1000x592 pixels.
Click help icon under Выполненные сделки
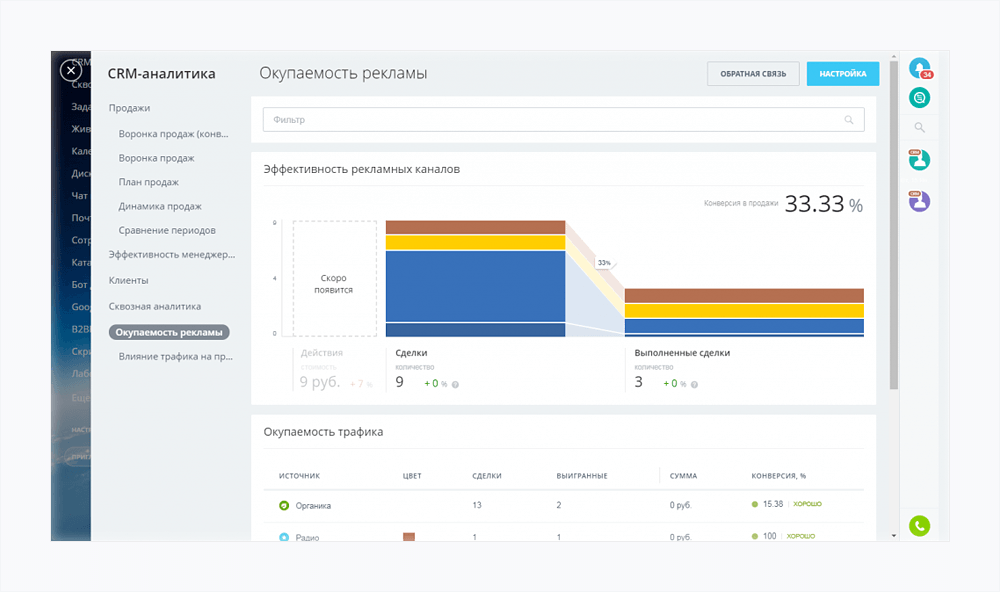coord(694,384)
